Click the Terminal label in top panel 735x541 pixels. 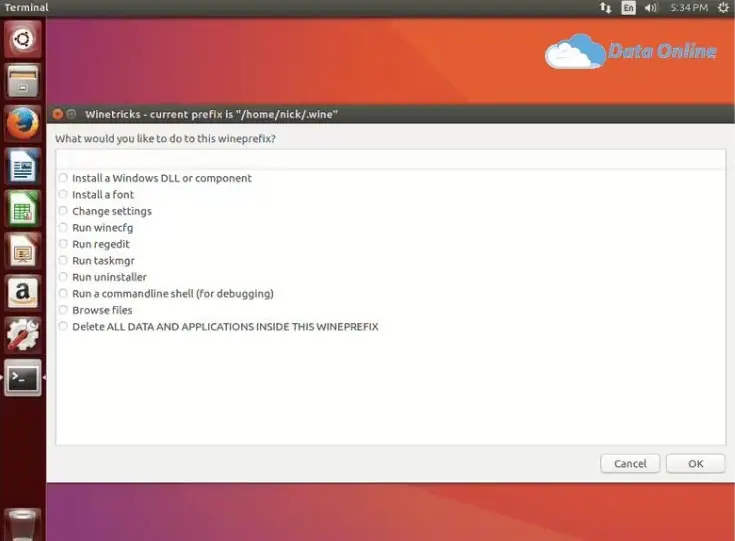point(26,8)
